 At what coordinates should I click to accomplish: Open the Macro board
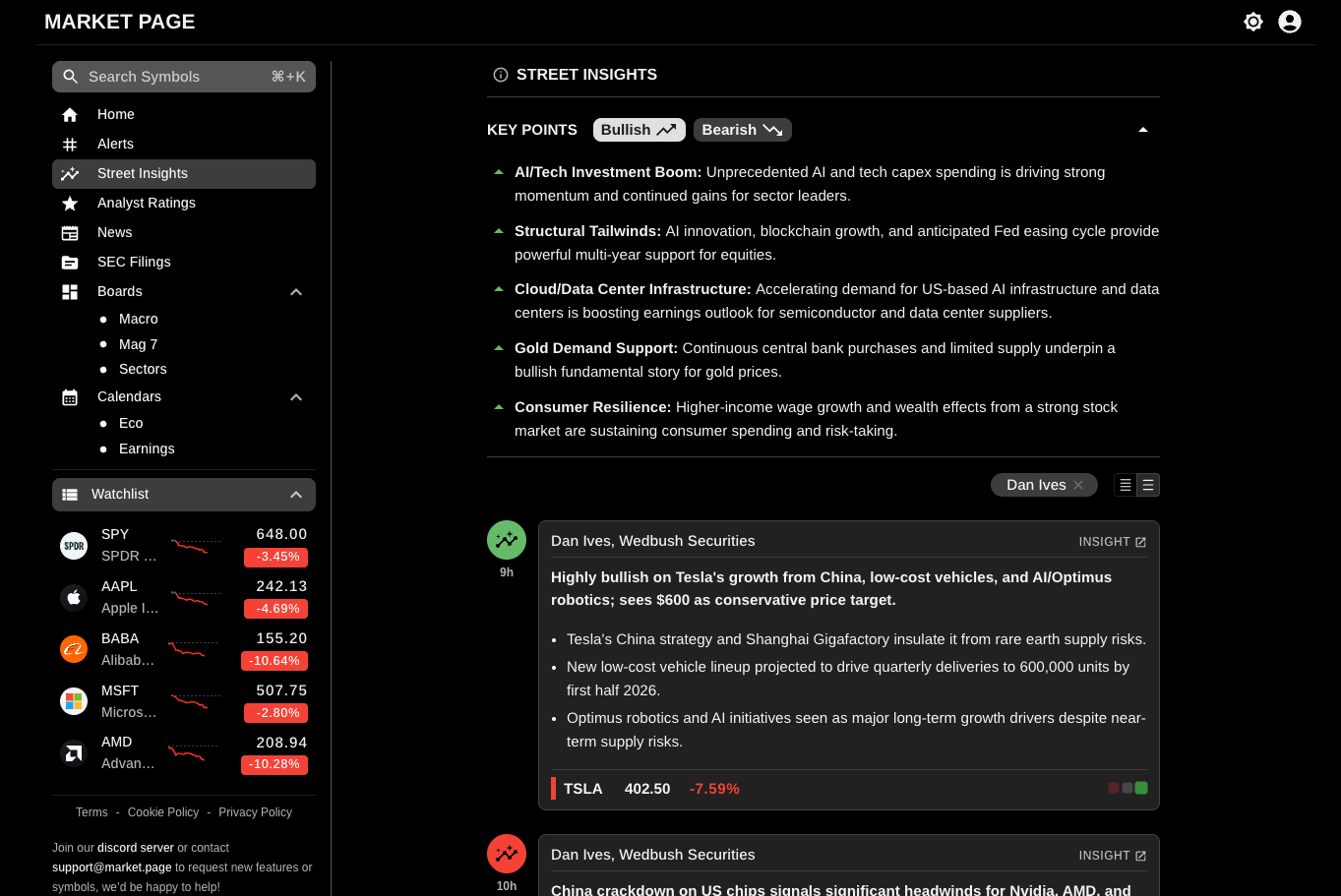pos(139,320)
